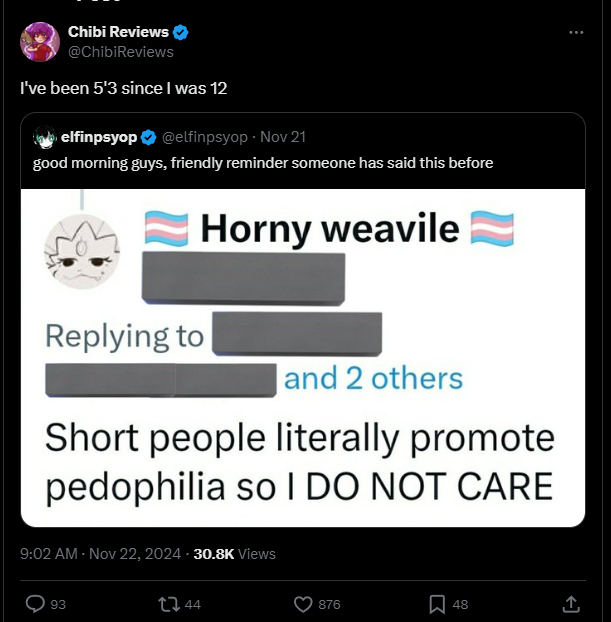Viewport: 611px width, 622px height.
Task: Bookmark this tweet
Action: point(437,604)
